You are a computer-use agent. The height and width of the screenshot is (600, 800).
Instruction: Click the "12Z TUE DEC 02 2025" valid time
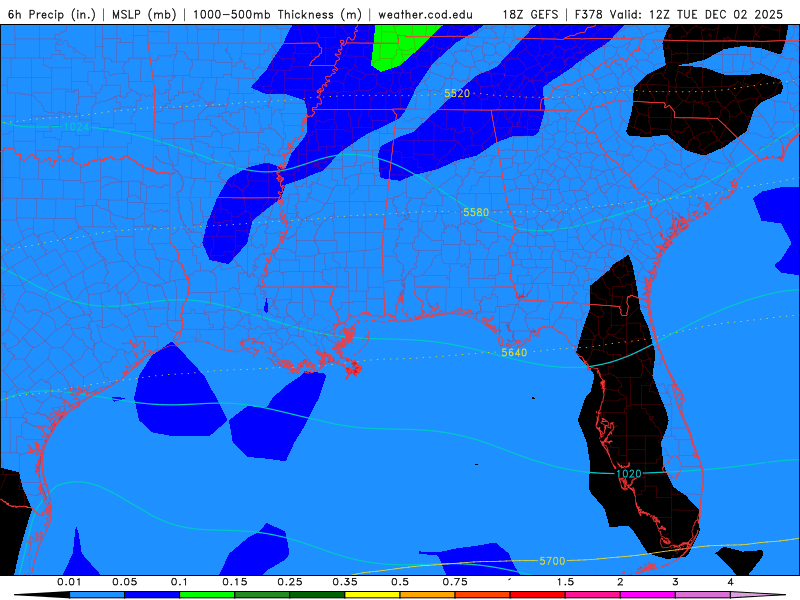716,14
